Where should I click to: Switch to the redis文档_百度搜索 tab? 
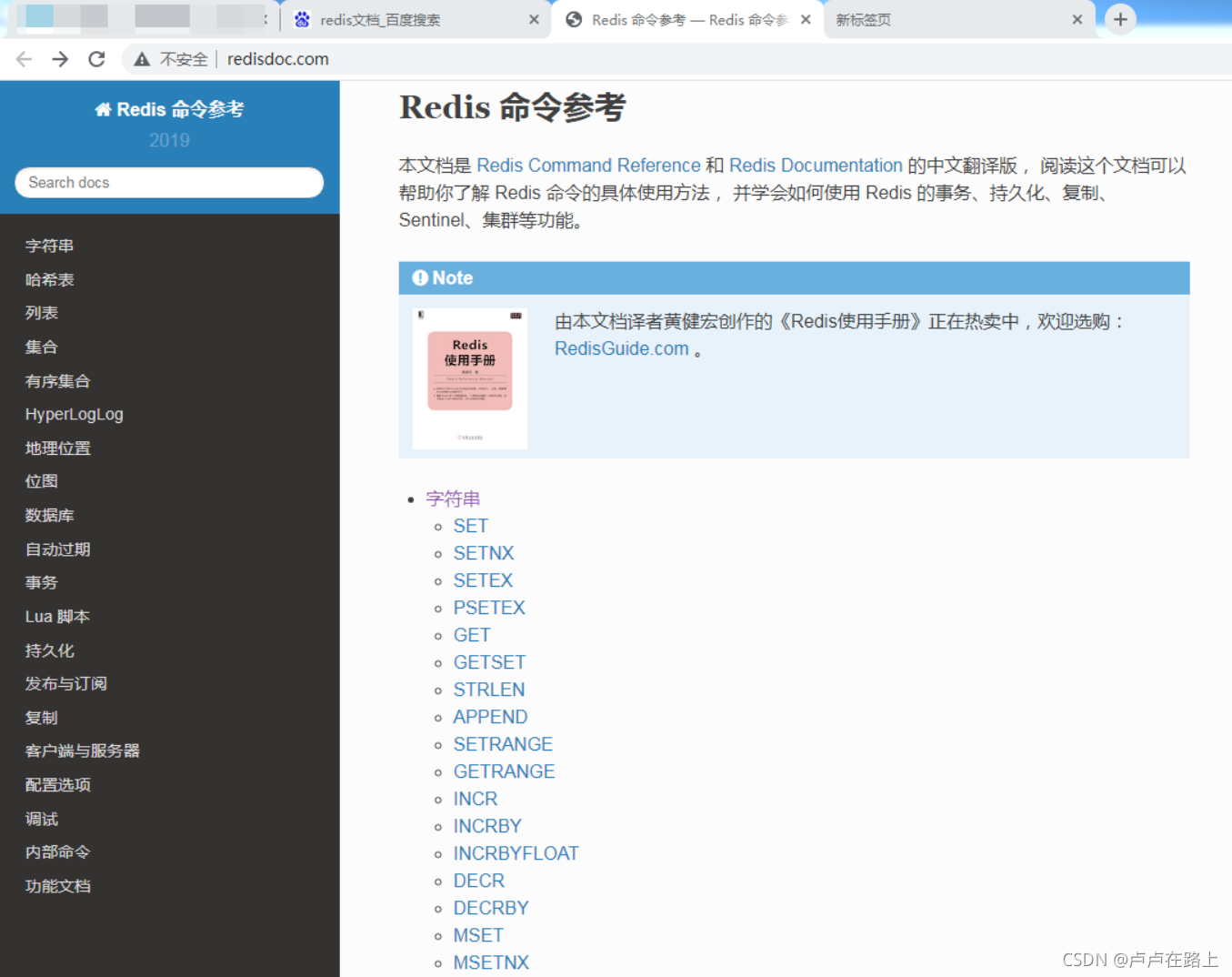(x=415, y=19)
